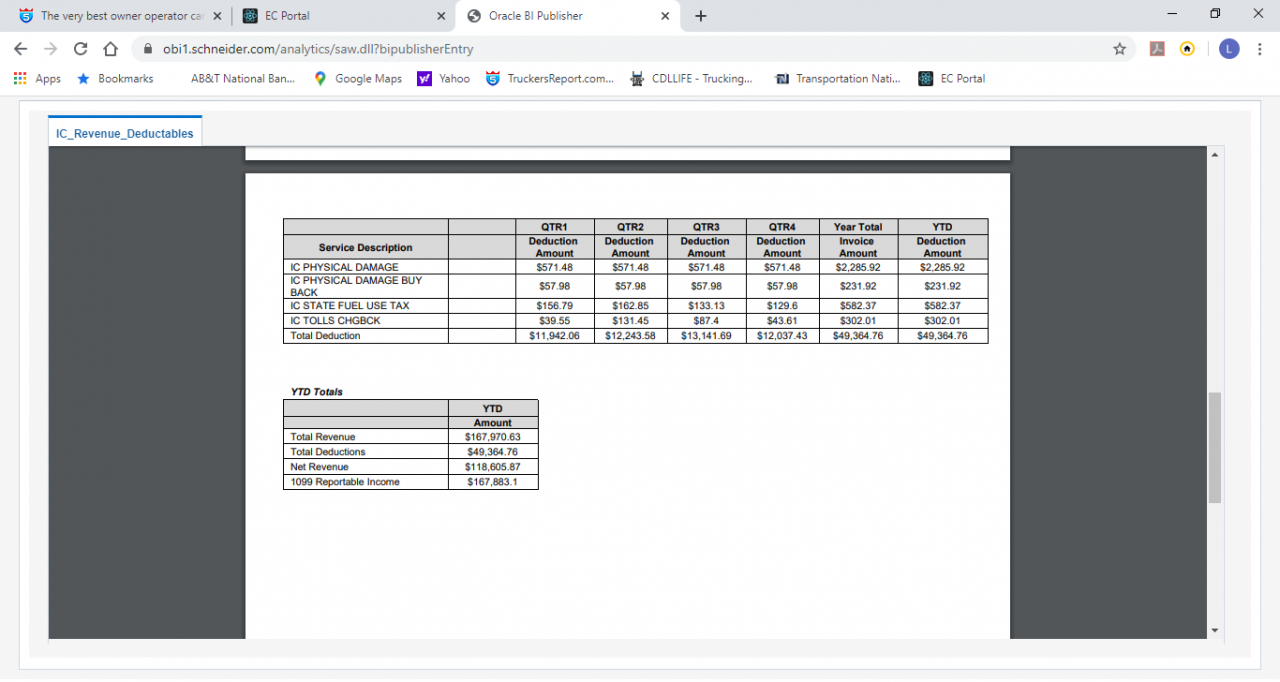
Task: Select the IC_Revenue_Deductables report tab
Action: click(125, 133)
